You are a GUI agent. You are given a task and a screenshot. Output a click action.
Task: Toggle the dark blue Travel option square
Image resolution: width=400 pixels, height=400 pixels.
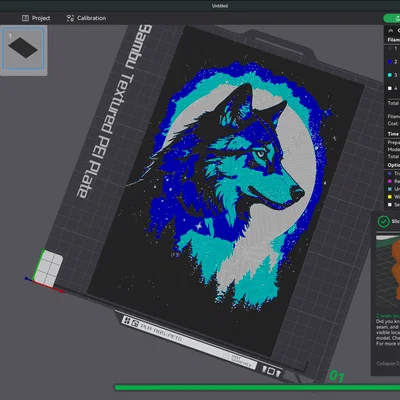point(389,174)
